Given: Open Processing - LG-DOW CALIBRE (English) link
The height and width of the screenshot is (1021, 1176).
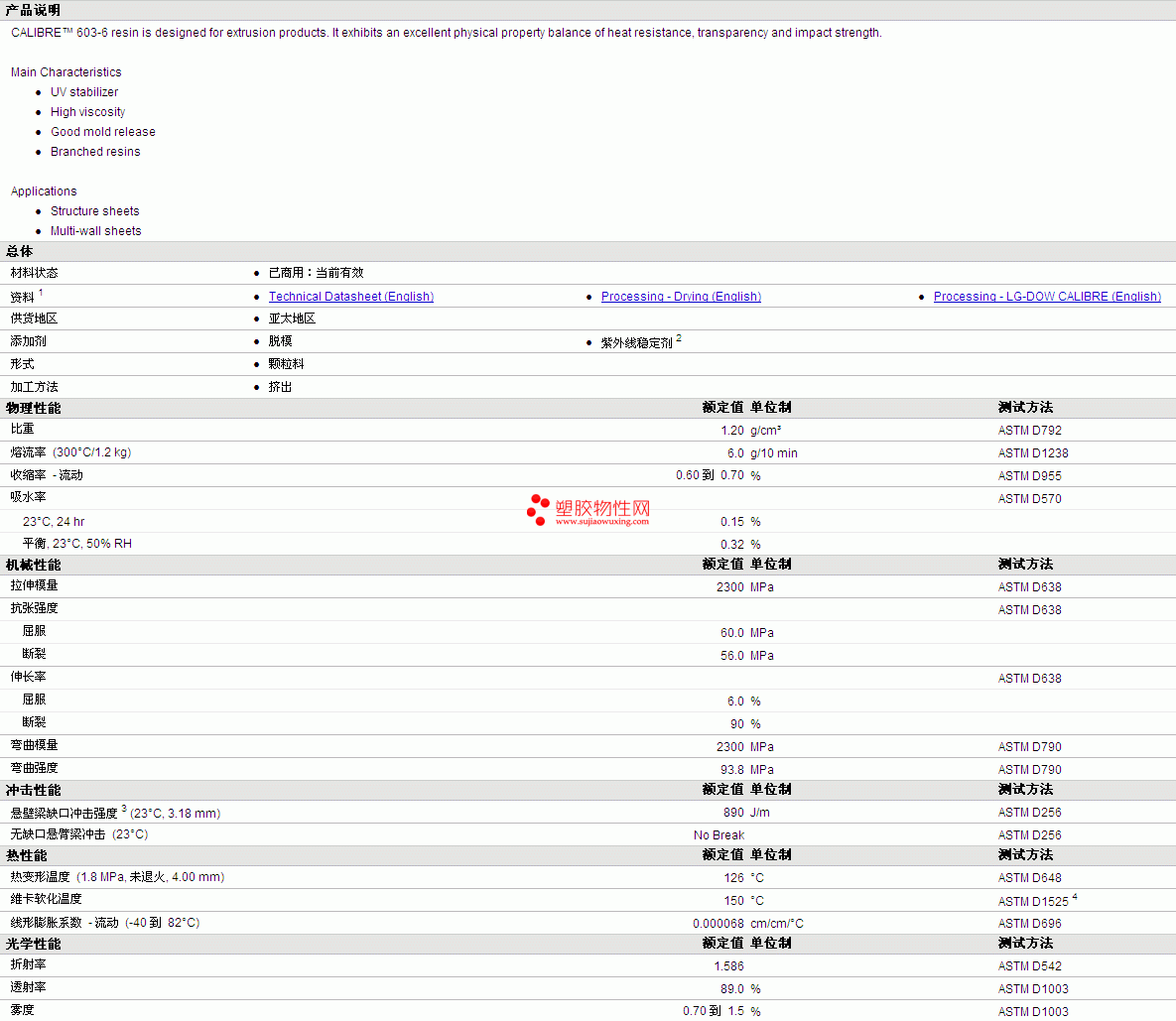Looking at the screenshot, I should tap(1047, 297).
